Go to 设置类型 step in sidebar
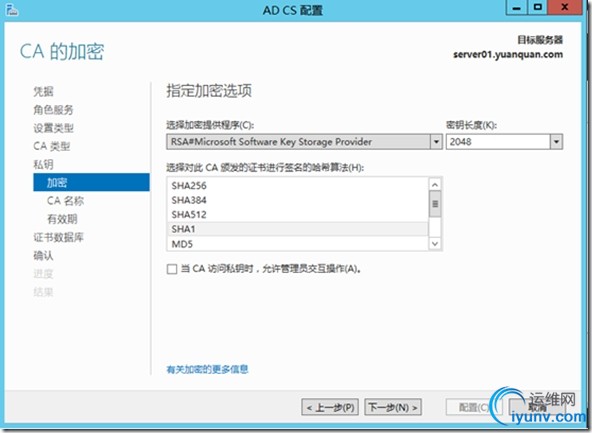592x433 pixels. tap(53, 128)
